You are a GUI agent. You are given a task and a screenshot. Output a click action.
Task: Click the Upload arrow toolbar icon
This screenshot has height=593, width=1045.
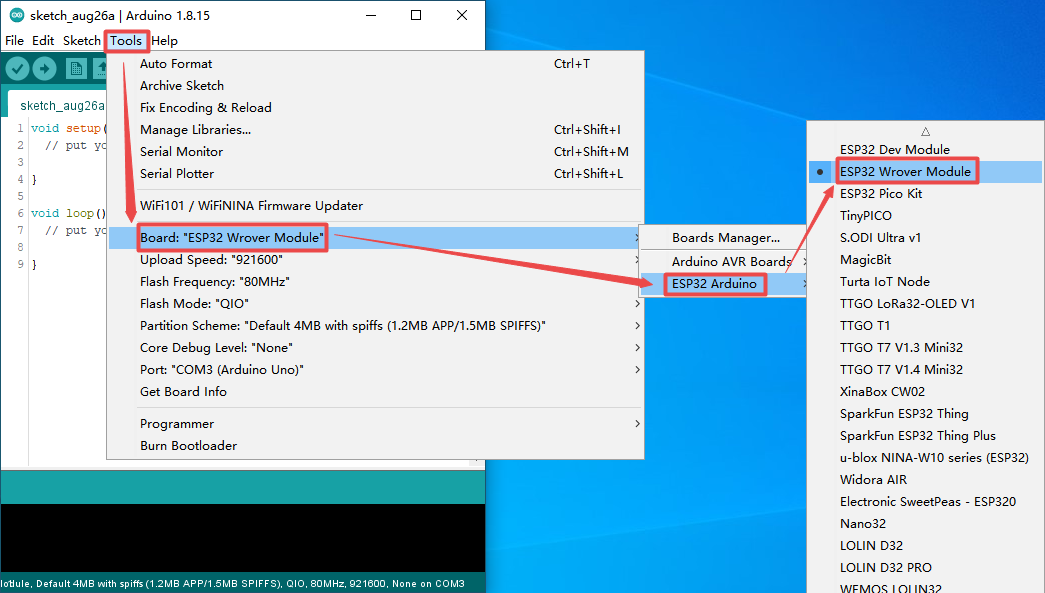tap(45, 69)
